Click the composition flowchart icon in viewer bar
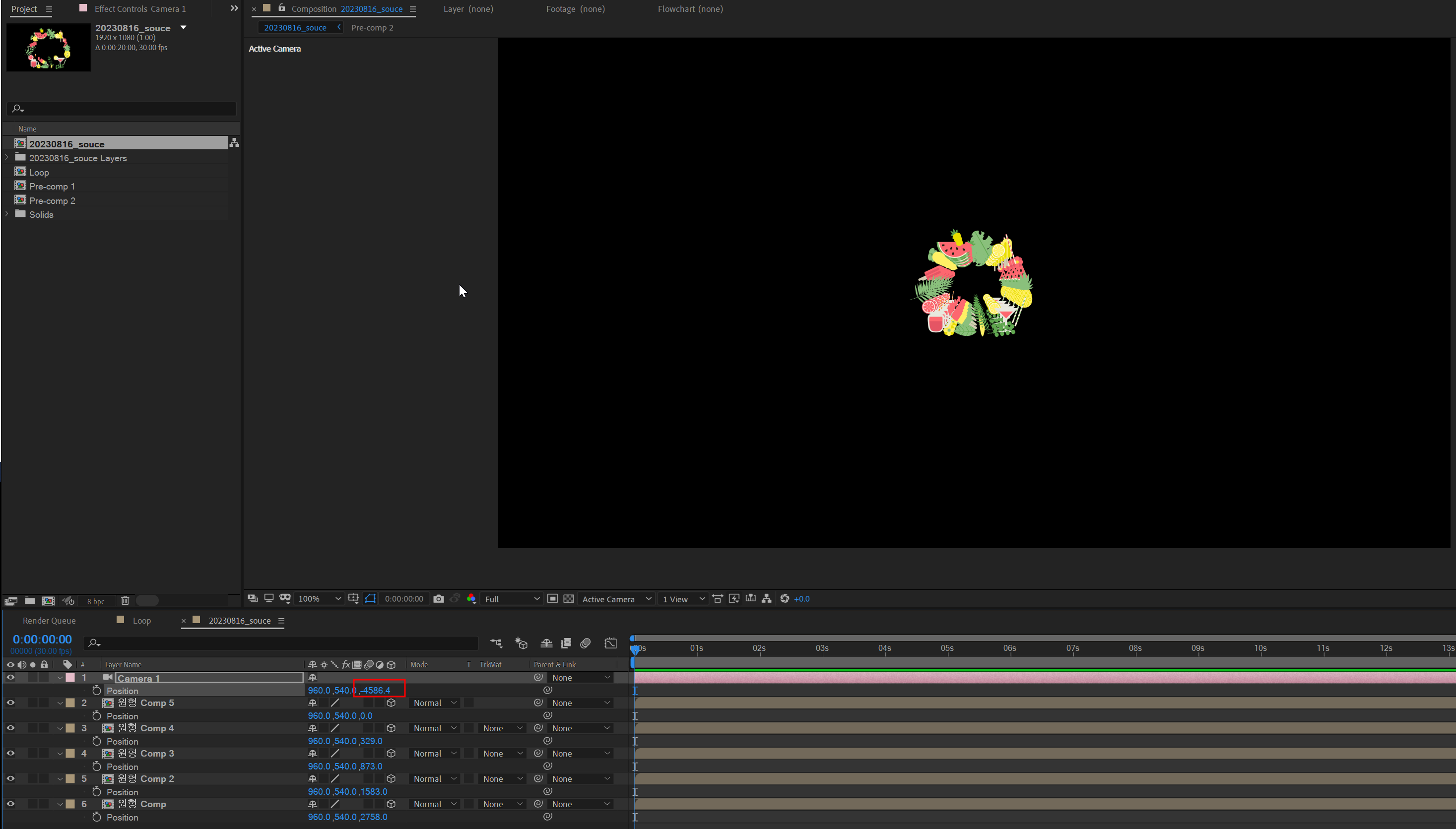This screenshot has width=1456, height=829. (x=766, y=598)
